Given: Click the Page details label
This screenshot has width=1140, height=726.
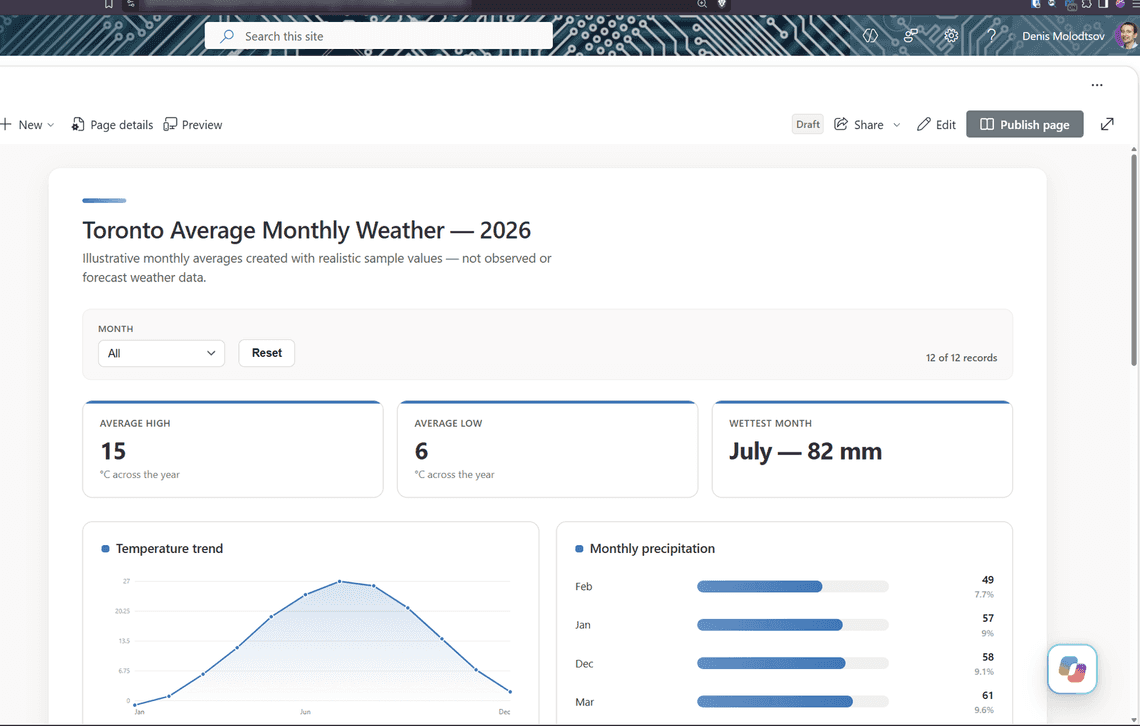Looking at the screenshot, I should tap(121, 125).
